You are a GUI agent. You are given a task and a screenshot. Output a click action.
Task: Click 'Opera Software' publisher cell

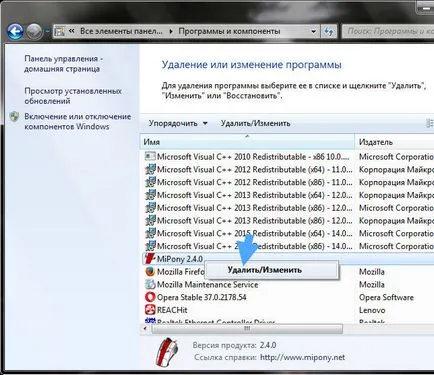pos(386,297)
